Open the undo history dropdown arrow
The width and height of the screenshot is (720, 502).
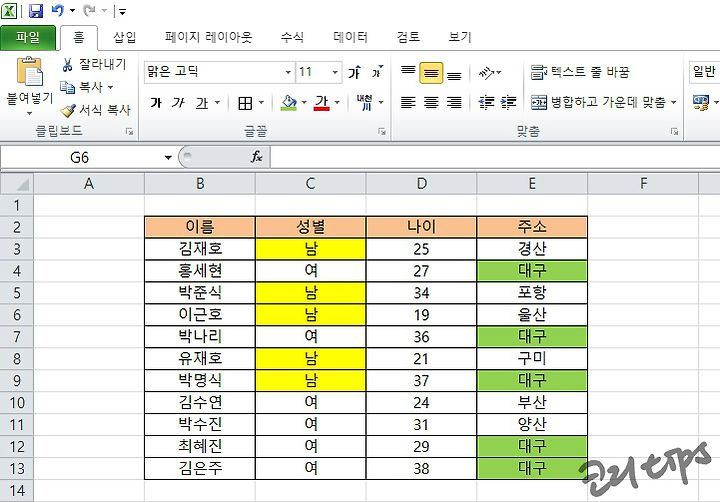73,11
